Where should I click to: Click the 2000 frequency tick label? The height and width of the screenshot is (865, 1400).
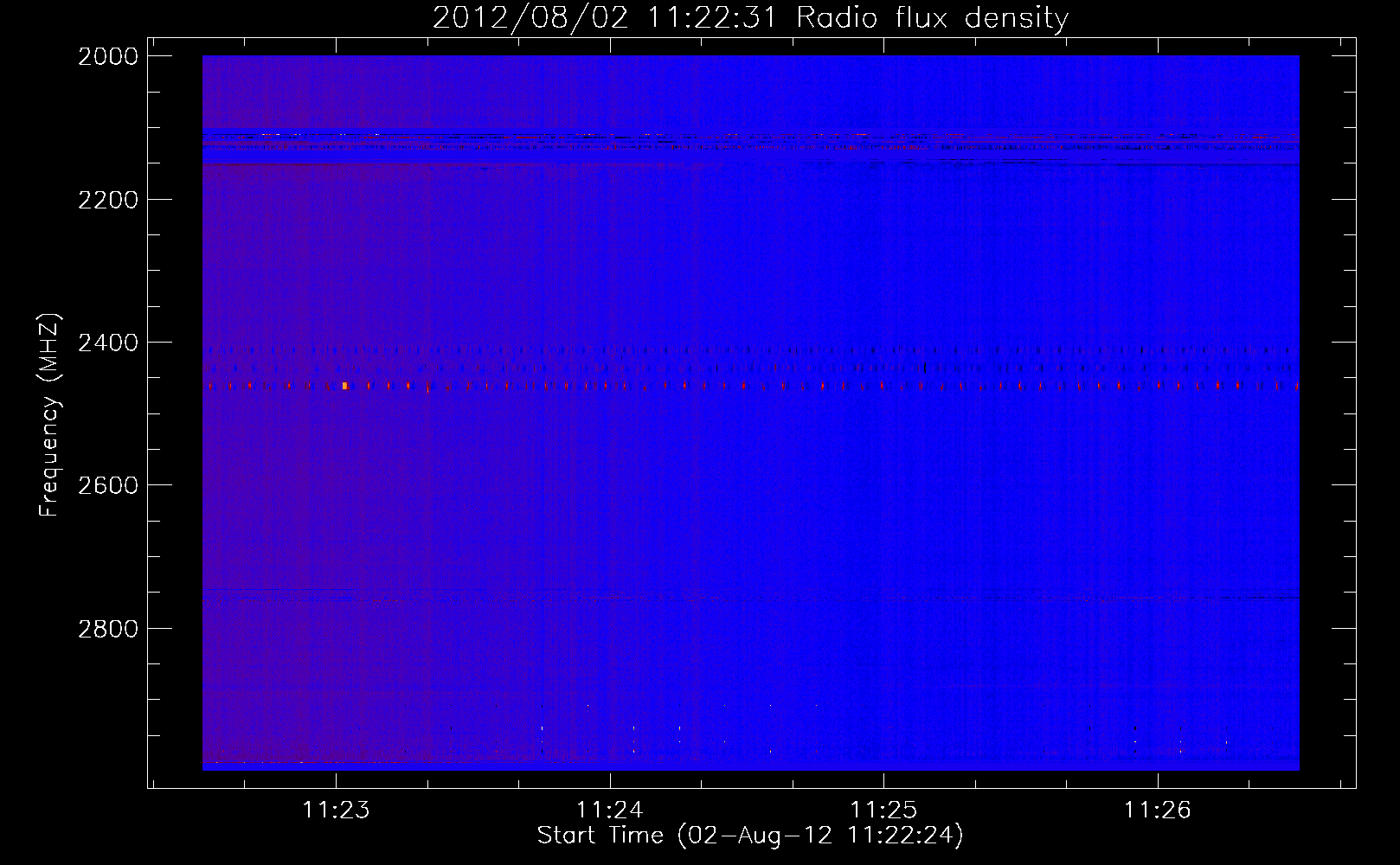click(x=108, y=56)
